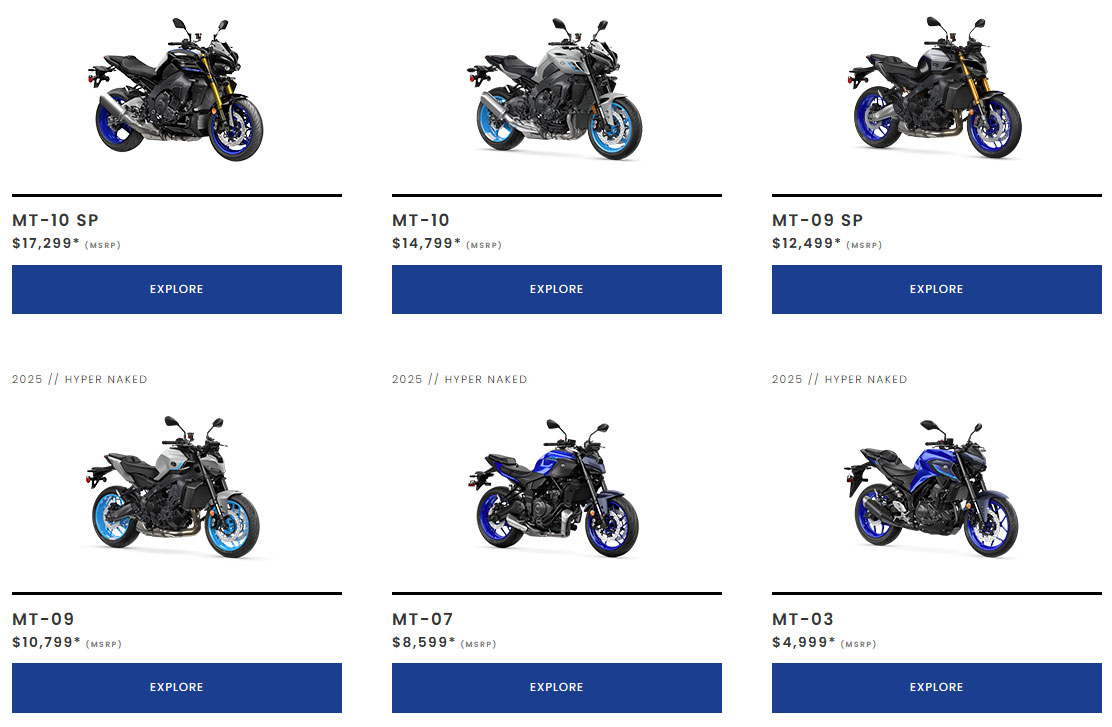The height and width of the screenshot is (727, 1112).
Task: Click the $8,599 MSRP price text
Action: coord(444,643)
